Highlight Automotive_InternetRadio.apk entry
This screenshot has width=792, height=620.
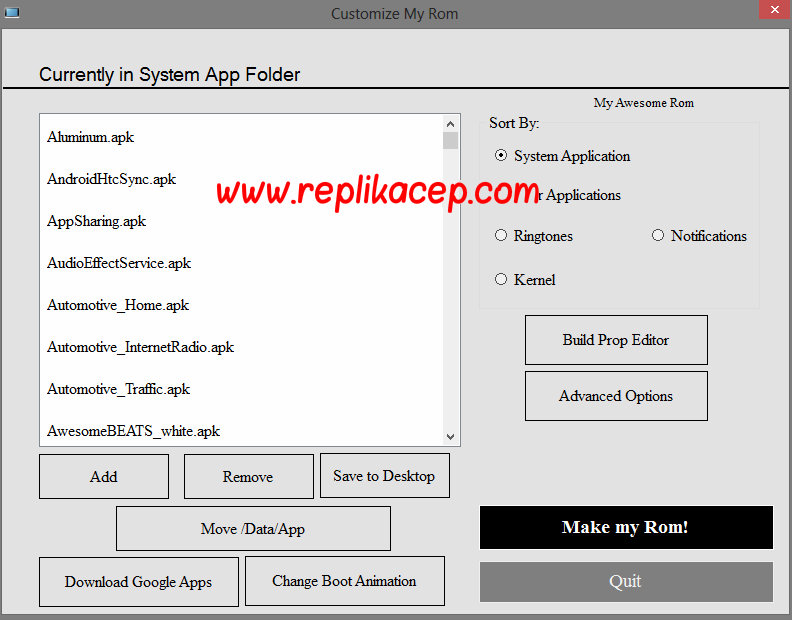pyautogui.click(x=140, y=347)
